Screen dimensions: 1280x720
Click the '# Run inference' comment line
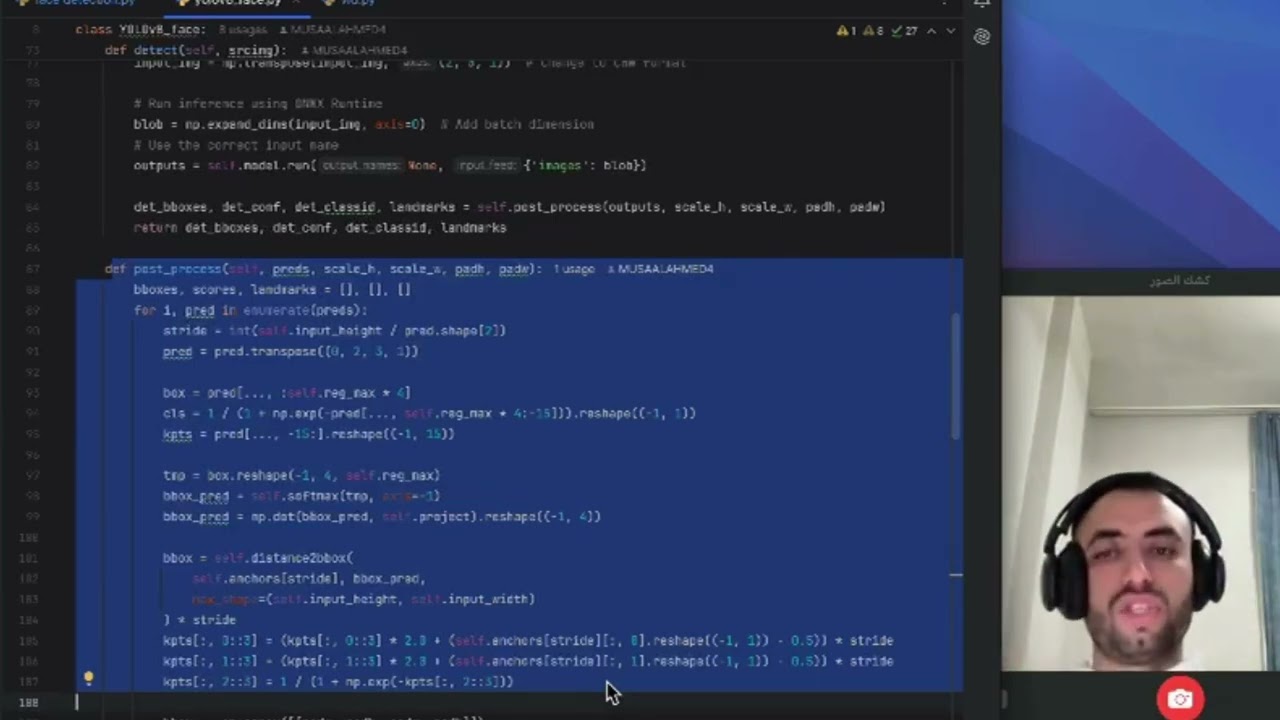click(x=258, y=104)
